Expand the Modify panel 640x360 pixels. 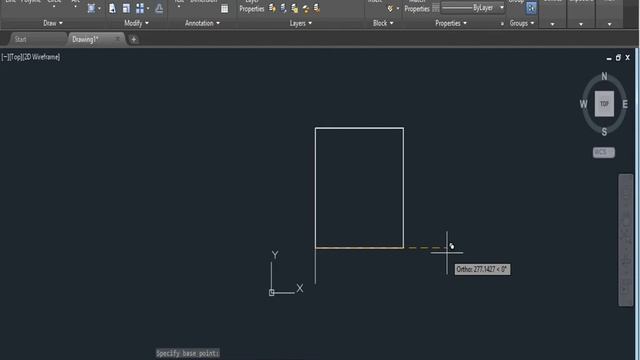[136, 23]
